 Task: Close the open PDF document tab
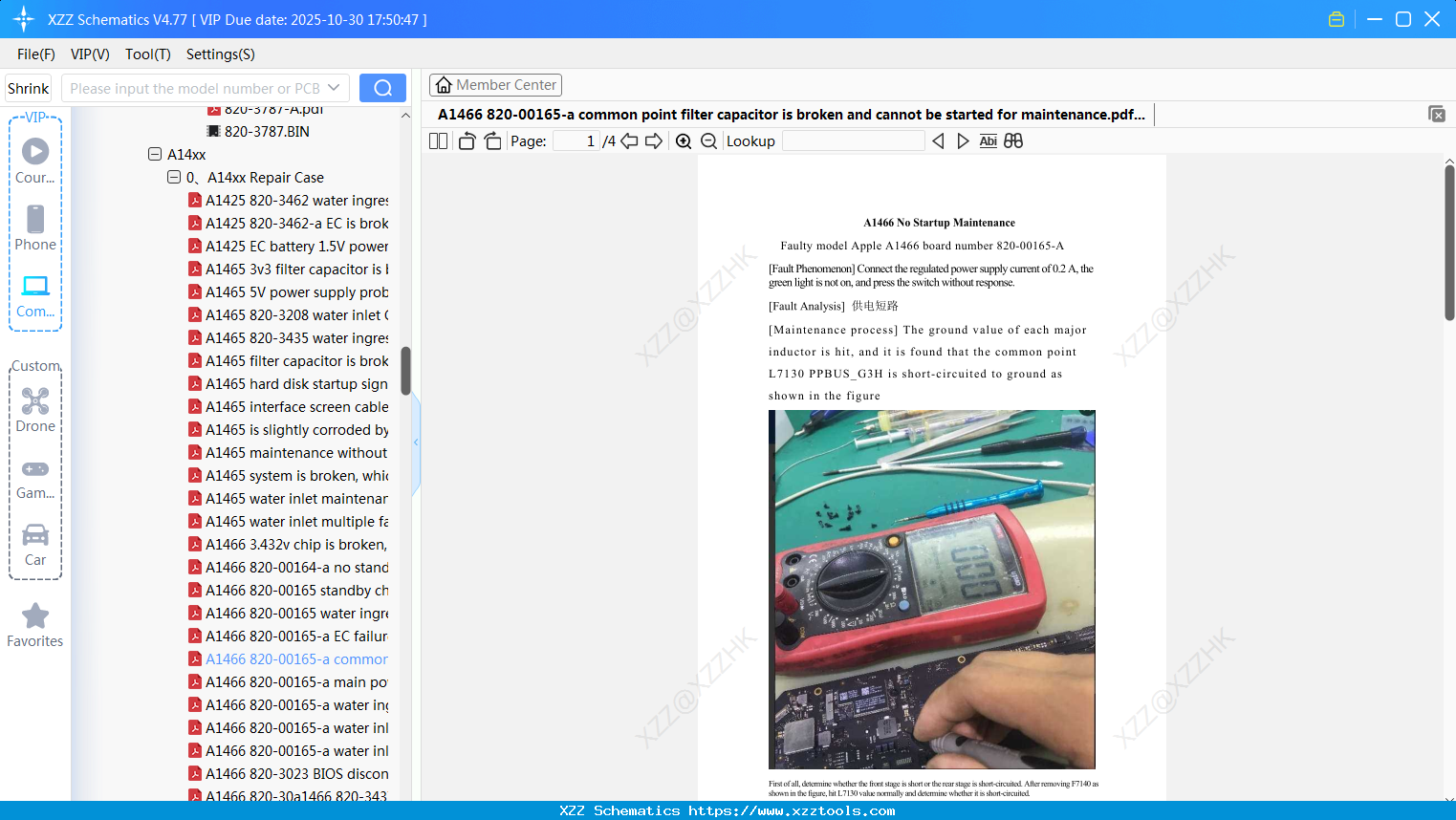point(1437,114)
